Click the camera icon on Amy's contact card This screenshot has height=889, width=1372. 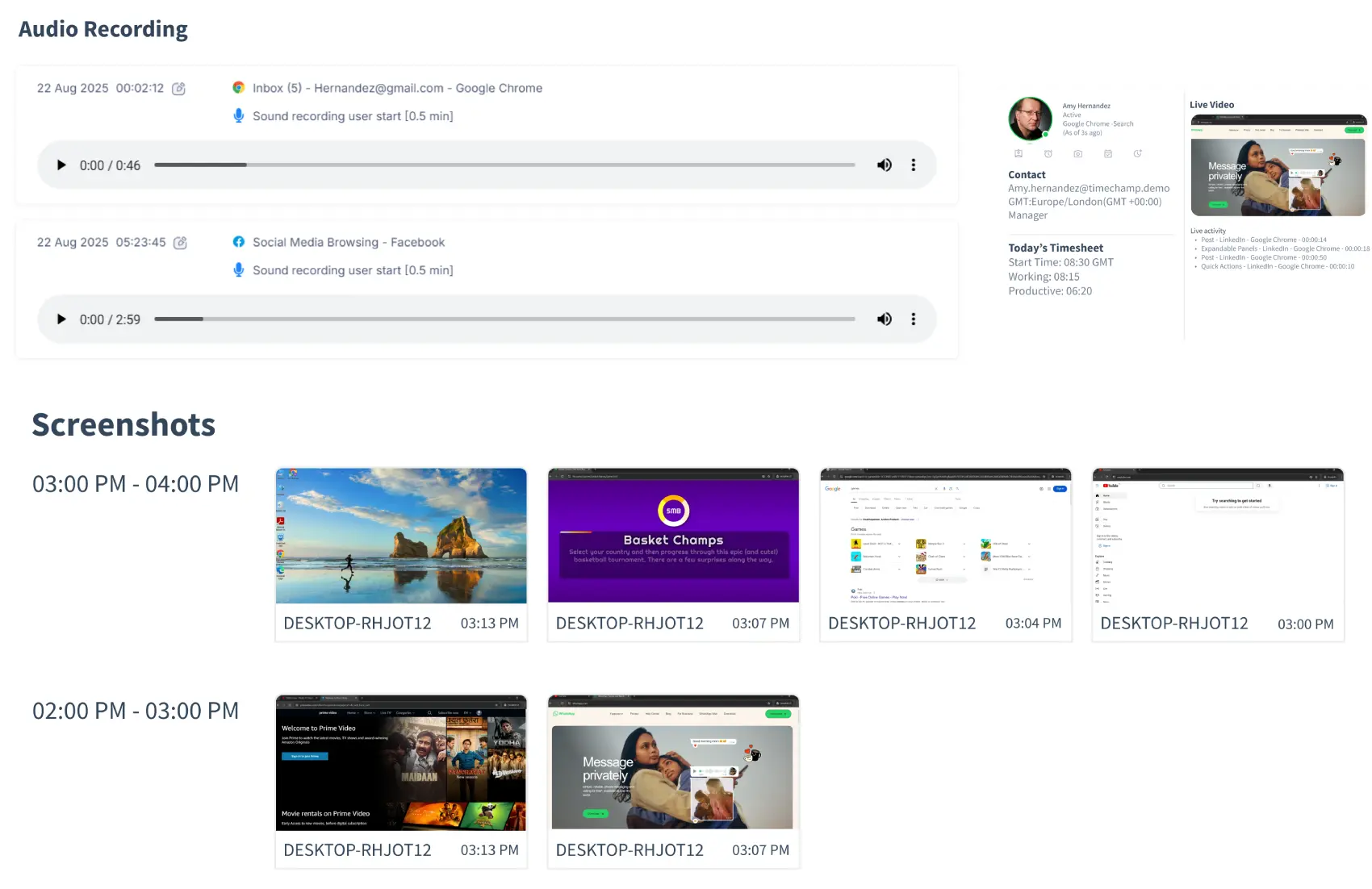(1078, 154)
